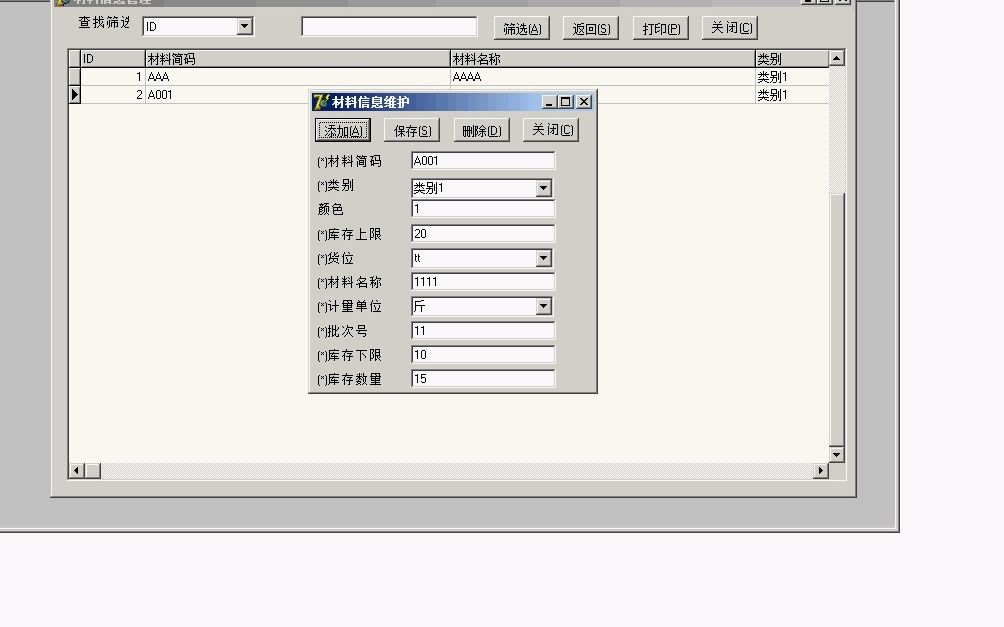Click the 颜色 input field
The height and width of the screenshot is (627, 1004).
click(x=482, y=209)
